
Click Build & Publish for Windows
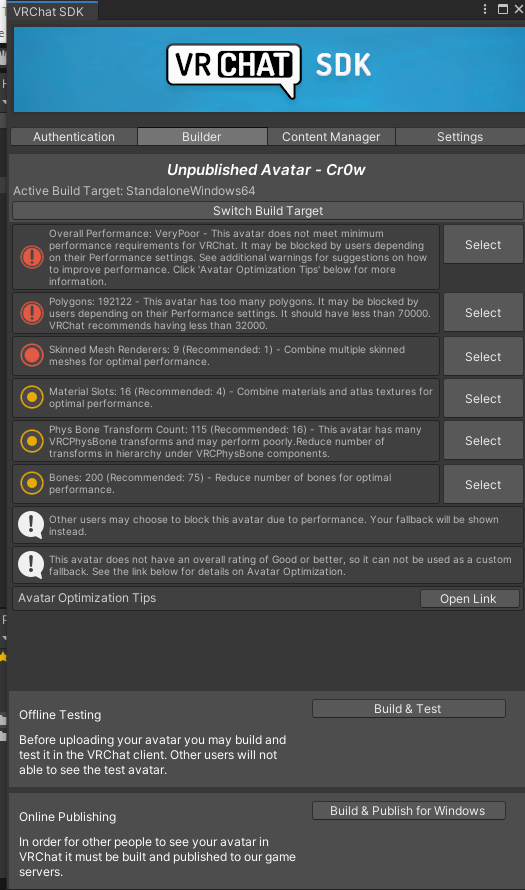pos(409,811)
